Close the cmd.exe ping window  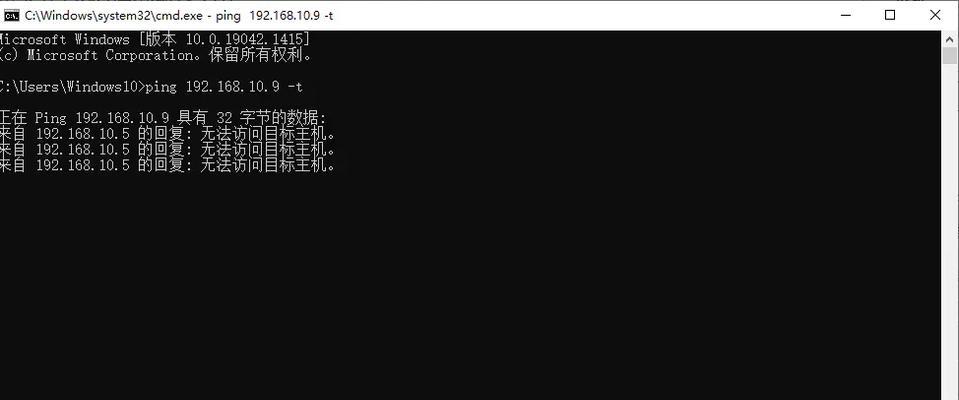click(935, 15)
